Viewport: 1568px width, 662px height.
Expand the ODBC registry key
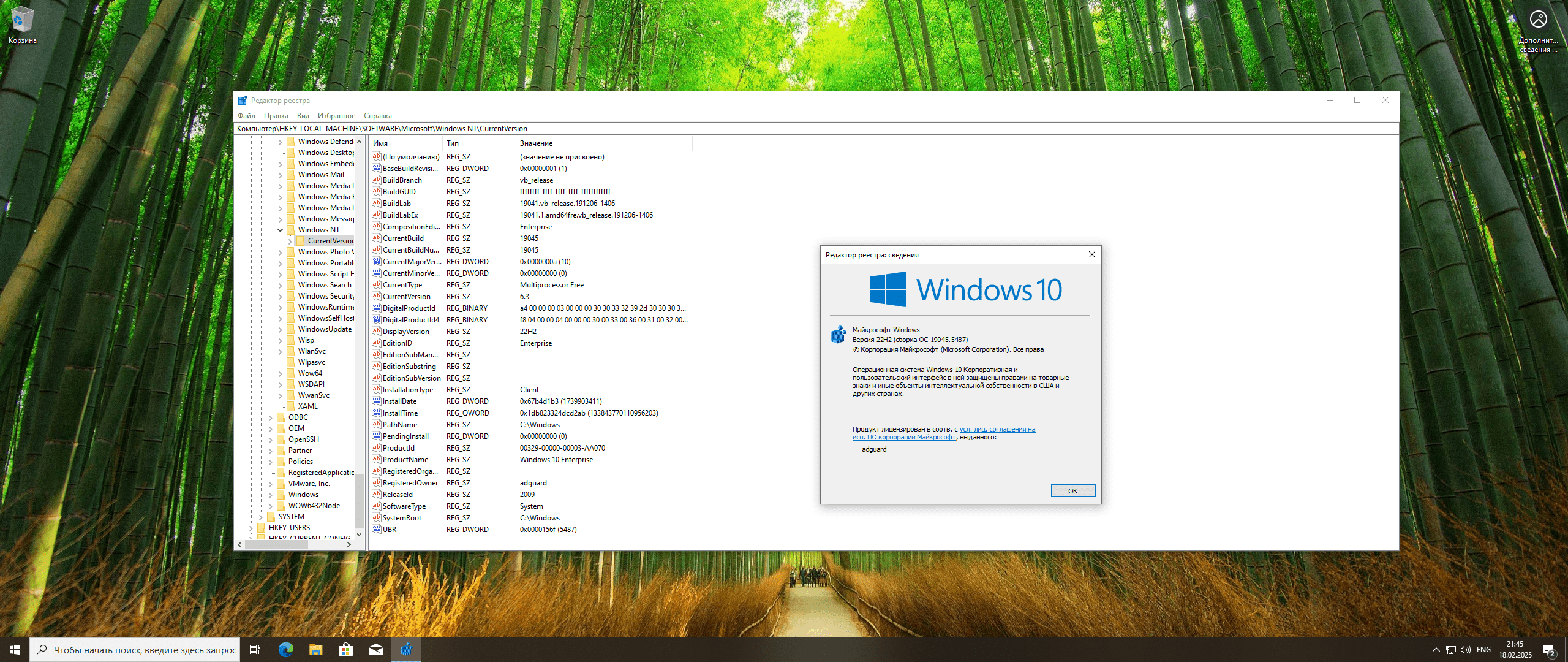click(271, 417)
